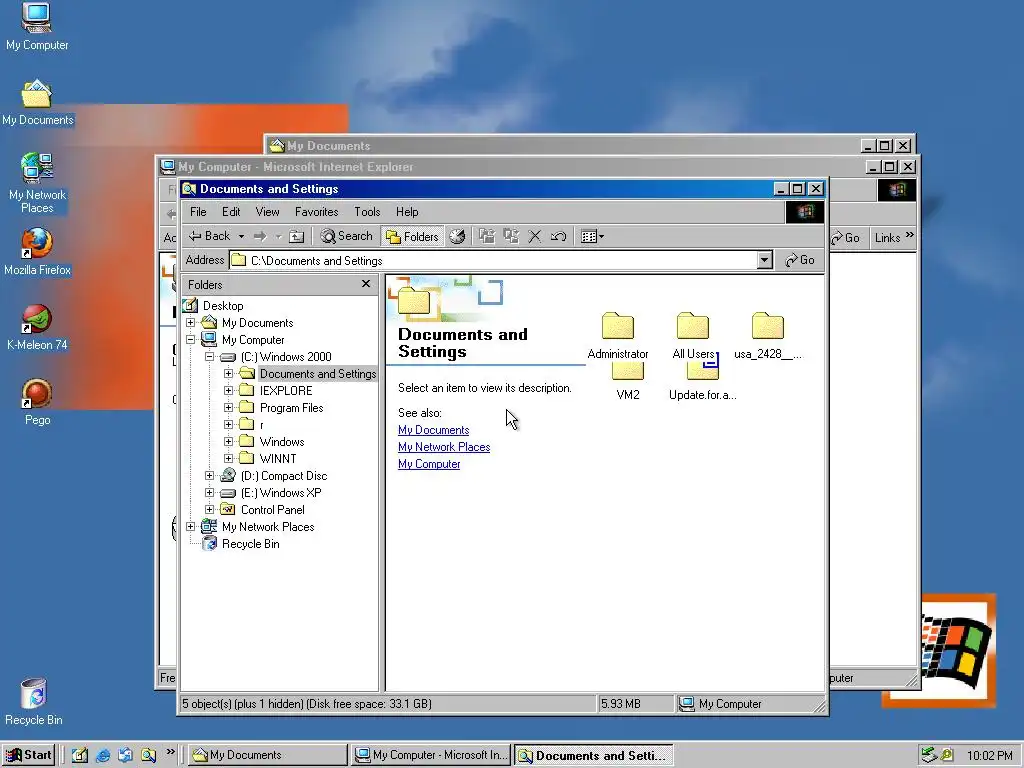Viewport: 1024px width, 768px height.
Task: Follow the My Computer link
Action: point(429,464)
